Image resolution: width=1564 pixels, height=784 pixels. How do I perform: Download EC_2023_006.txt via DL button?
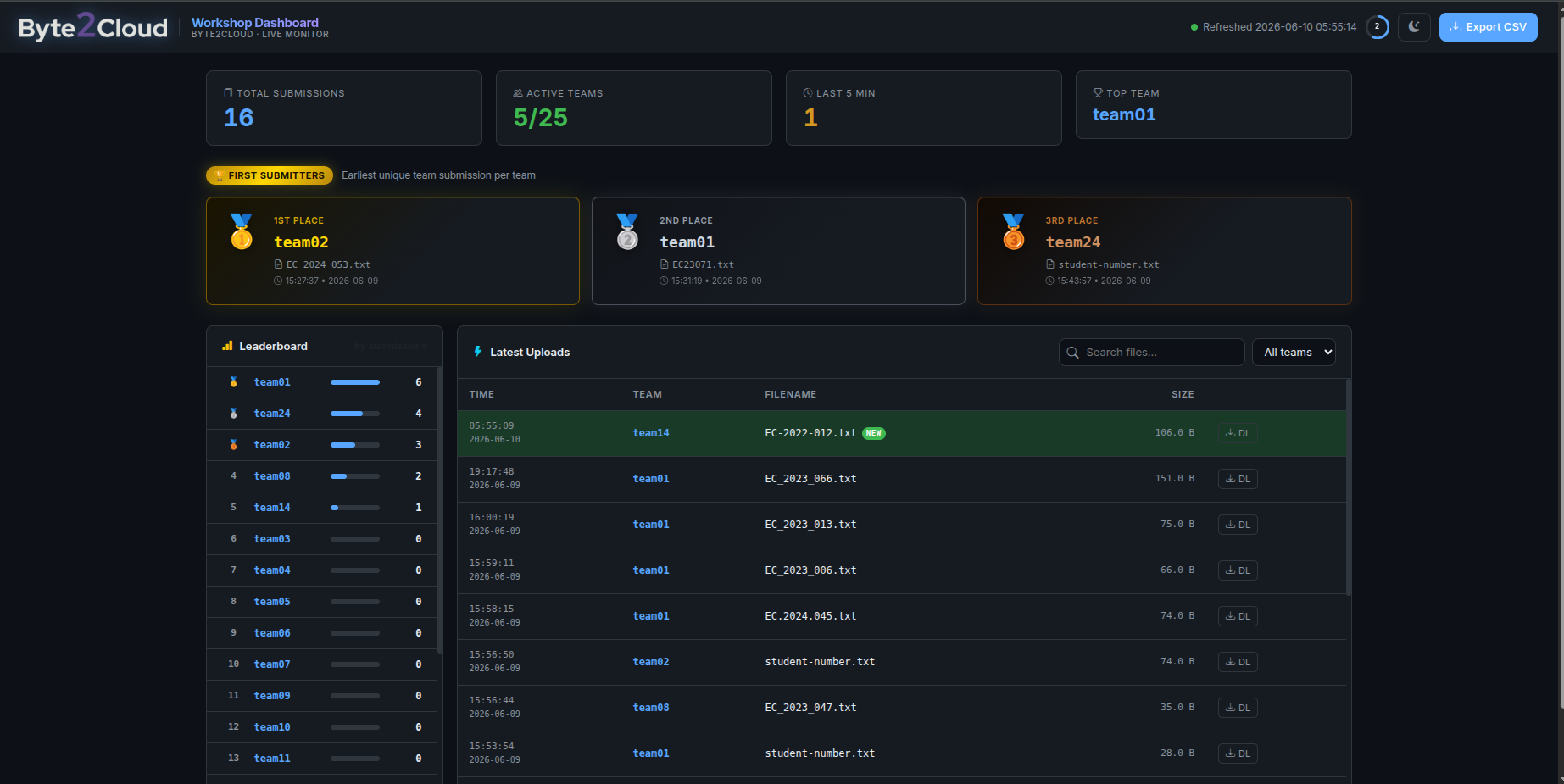click(x=1238, y=570)
